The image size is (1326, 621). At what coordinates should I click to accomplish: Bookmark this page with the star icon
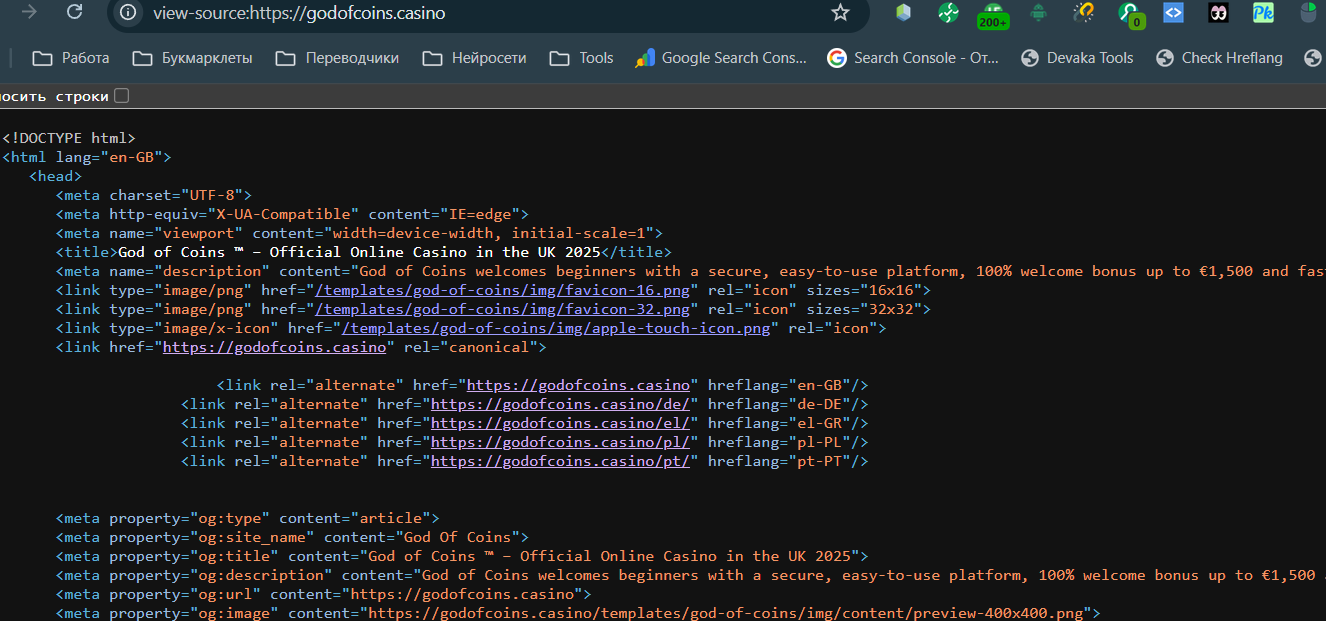point(840,13)
